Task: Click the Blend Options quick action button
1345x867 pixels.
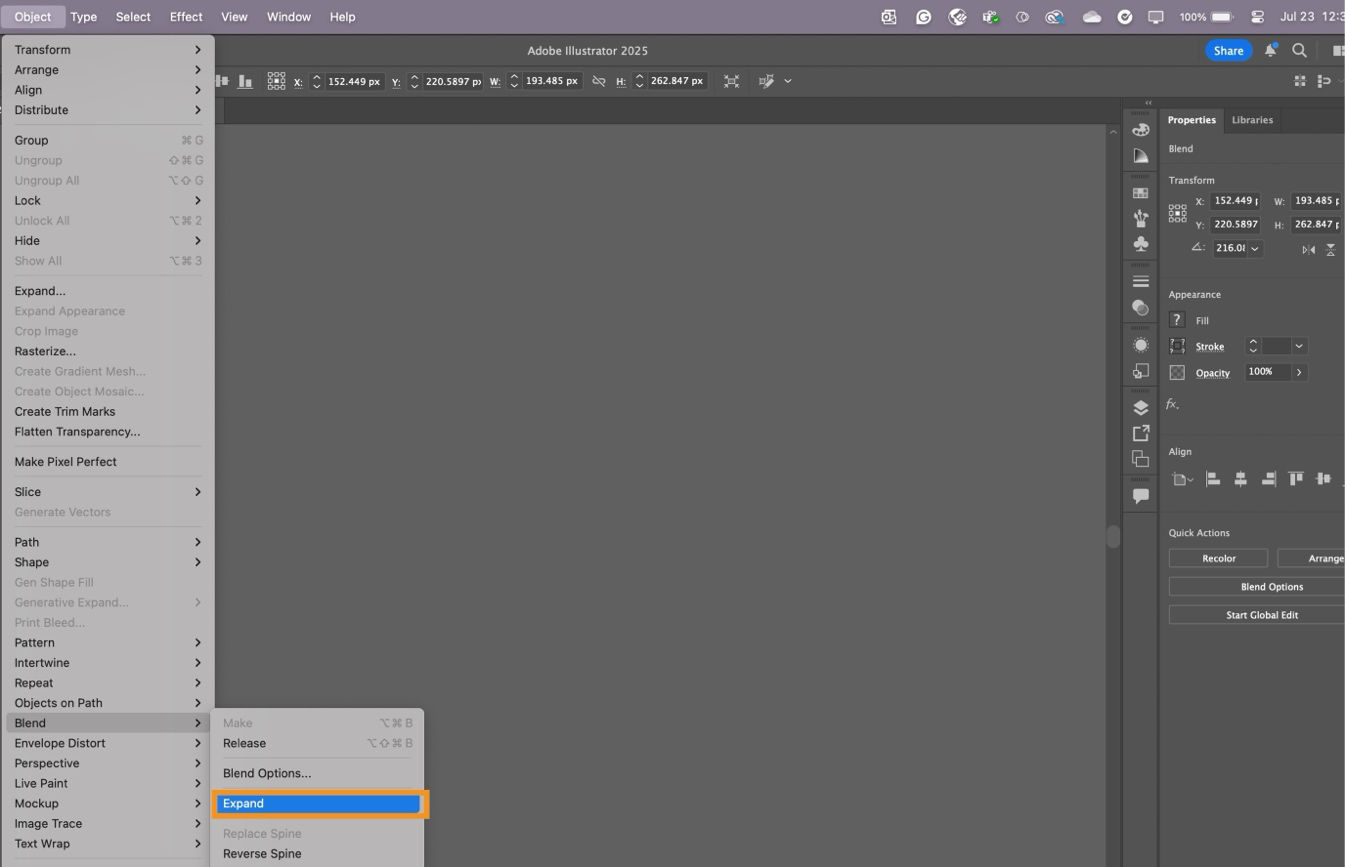Action: coord(1272,586)
